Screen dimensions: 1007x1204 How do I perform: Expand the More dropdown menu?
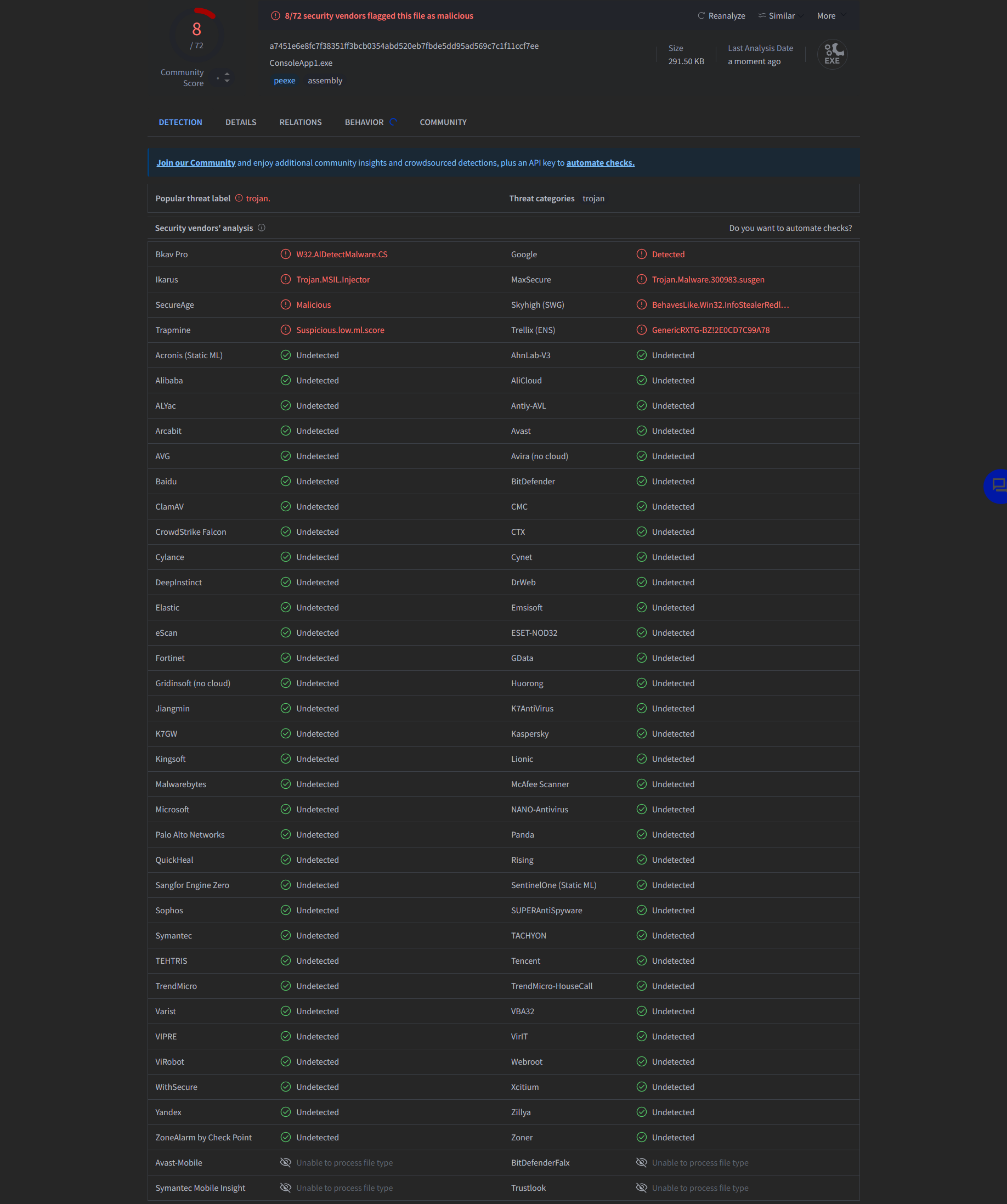(x=831, y=15)
